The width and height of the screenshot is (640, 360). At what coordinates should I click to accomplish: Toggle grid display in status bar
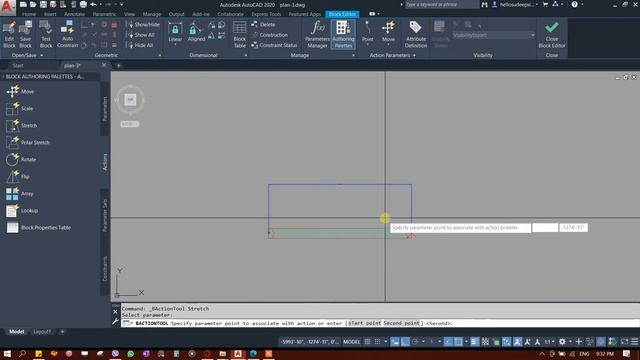pos(367,342)
